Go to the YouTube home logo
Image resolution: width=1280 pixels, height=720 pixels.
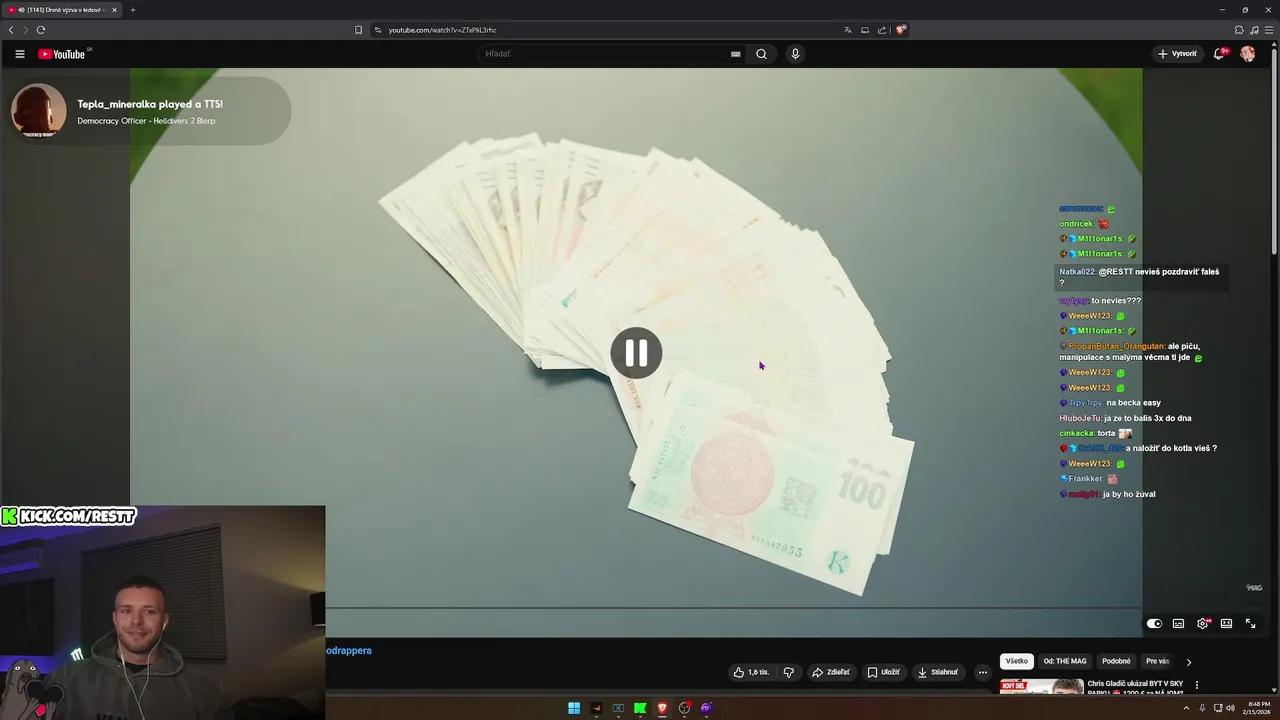click(64, 54)
